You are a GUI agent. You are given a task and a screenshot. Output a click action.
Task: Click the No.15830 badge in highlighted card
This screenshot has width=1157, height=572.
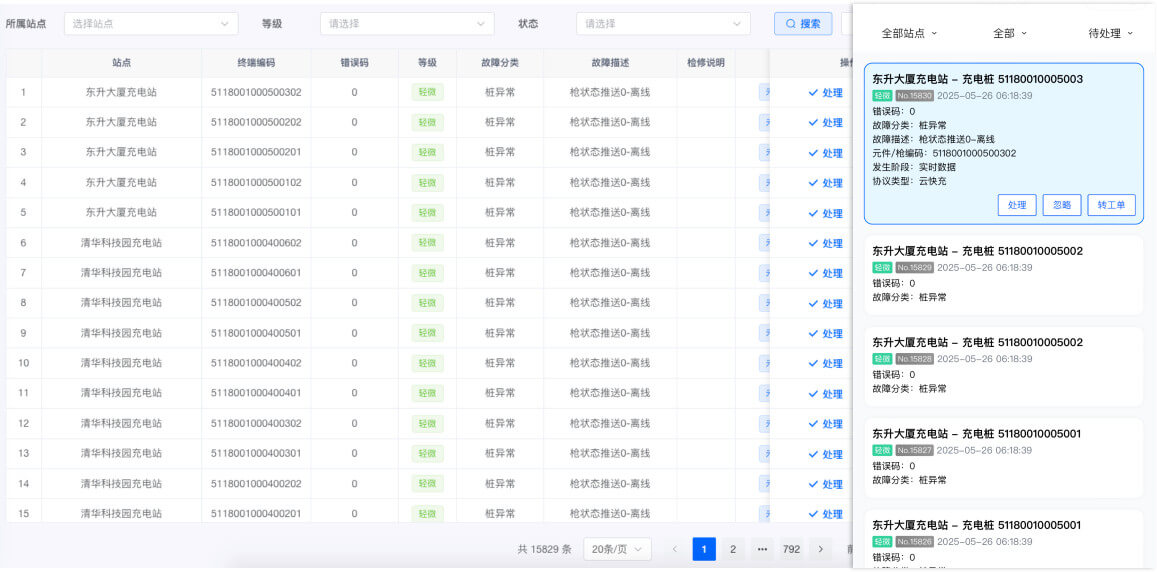pos(914,96)
